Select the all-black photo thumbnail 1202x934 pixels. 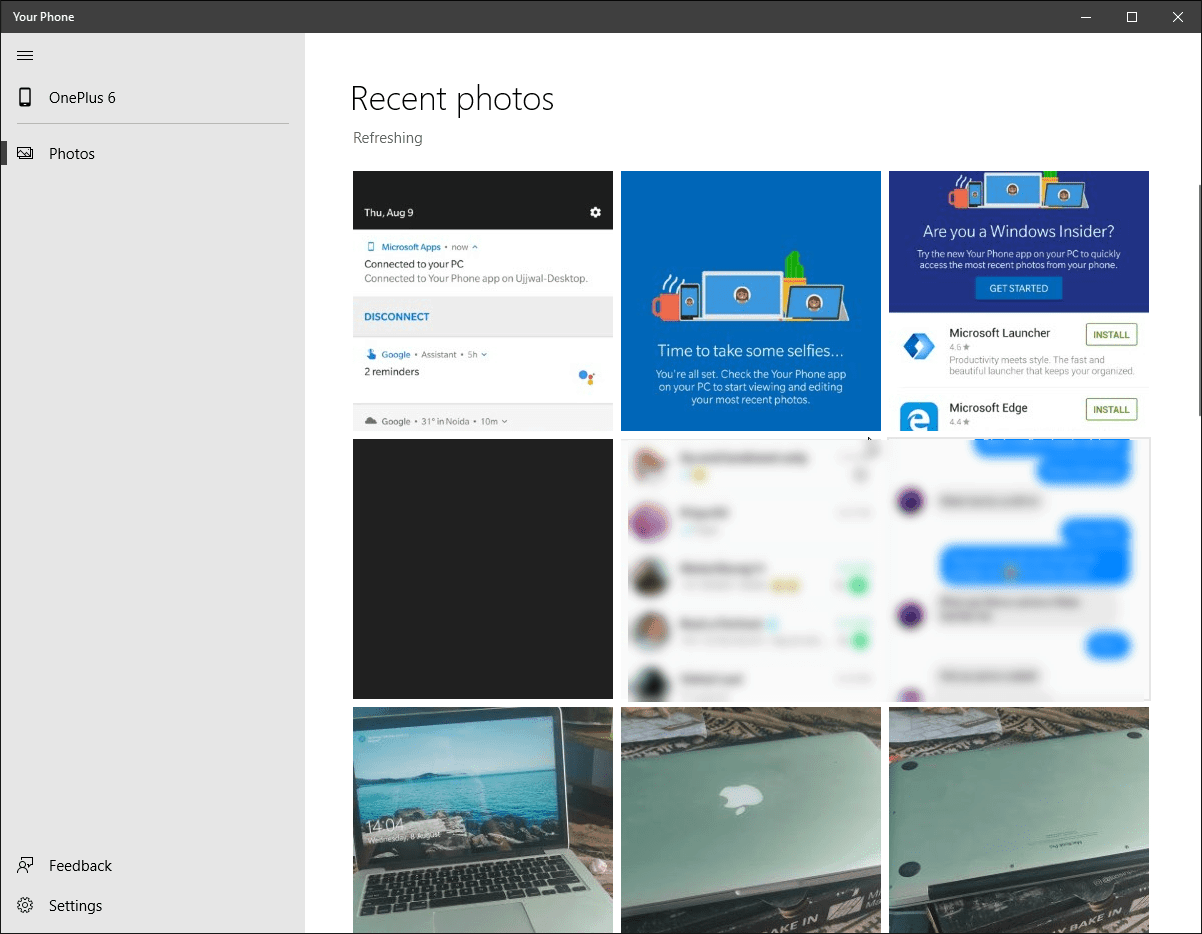[x=483, y=569]
